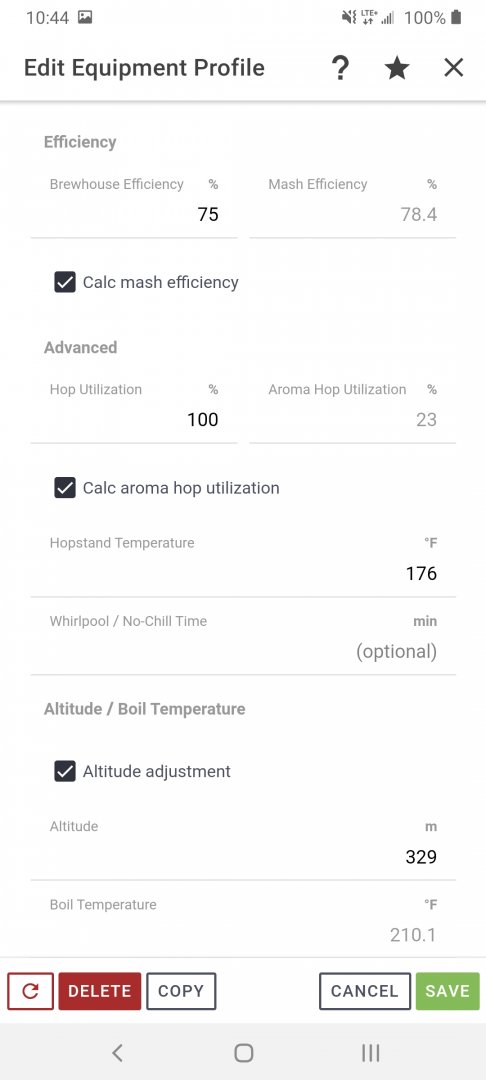This screenshot has height=1080, width=486.
Task: Tap the battery icon in status bar
Action: [x=456, y=18]
